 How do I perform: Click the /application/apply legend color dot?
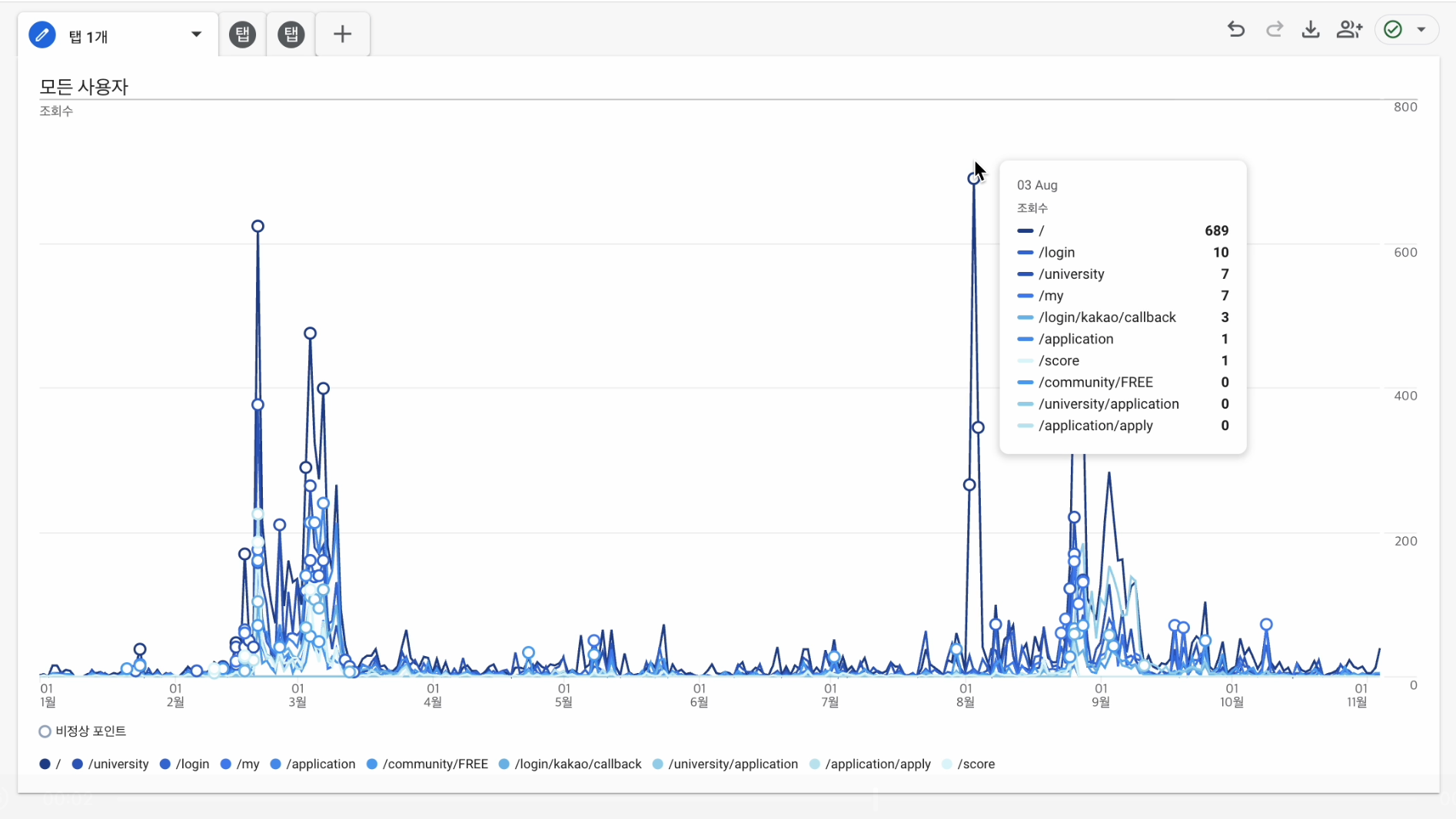[815, 764]
